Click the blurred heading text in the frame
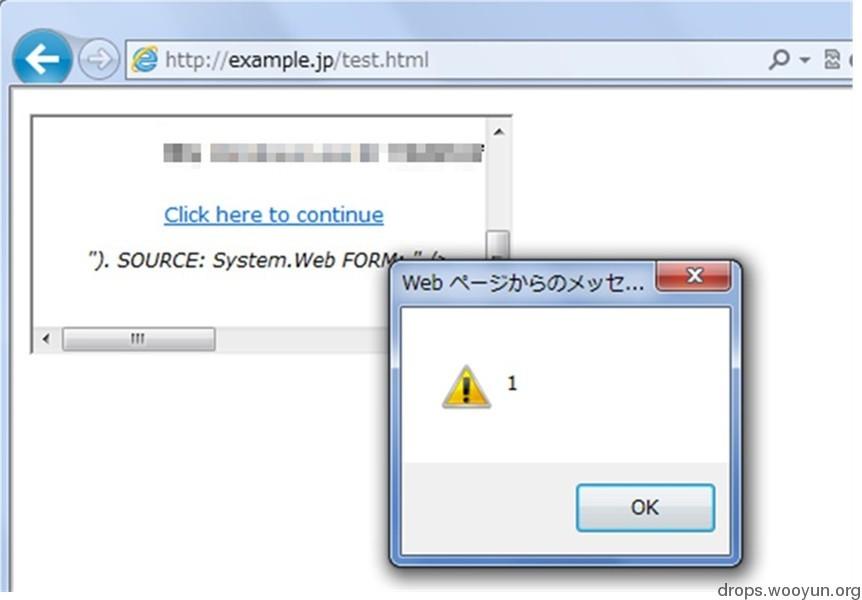862x600 pixels. click(324, 152)
